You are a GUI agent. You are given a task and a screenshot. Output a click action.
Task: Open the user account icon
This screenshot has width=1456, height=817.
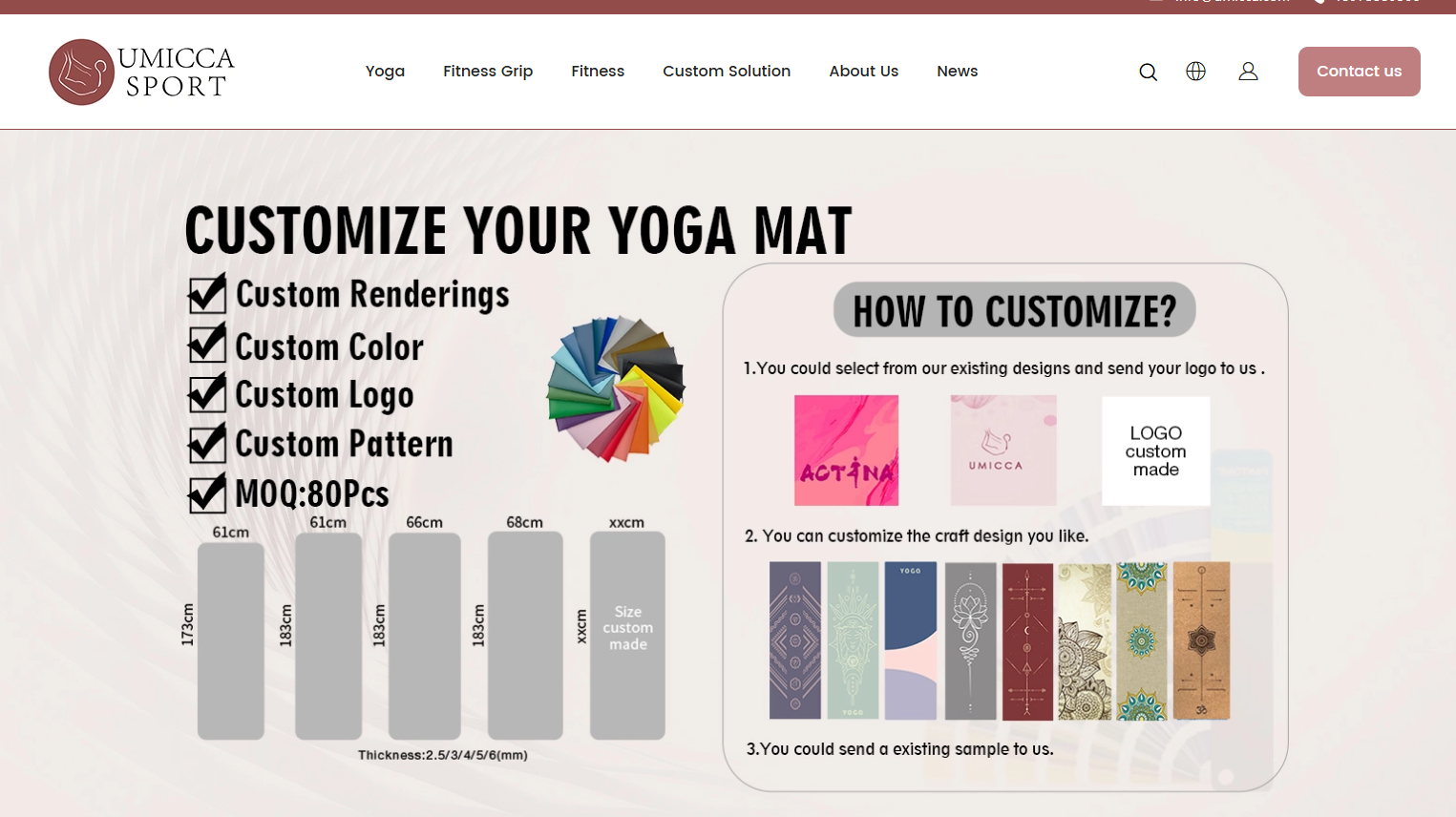[1248, 72]
